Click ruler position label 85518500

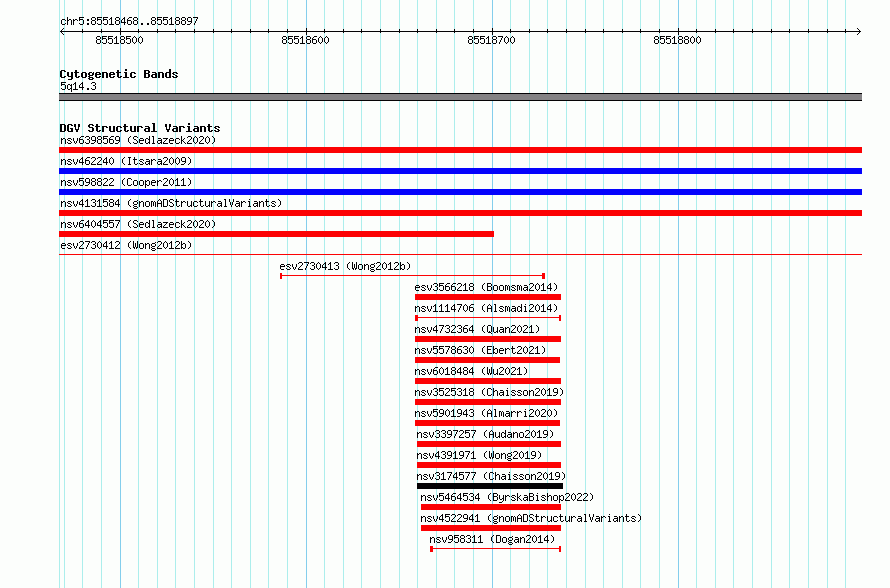pos(119,40)
